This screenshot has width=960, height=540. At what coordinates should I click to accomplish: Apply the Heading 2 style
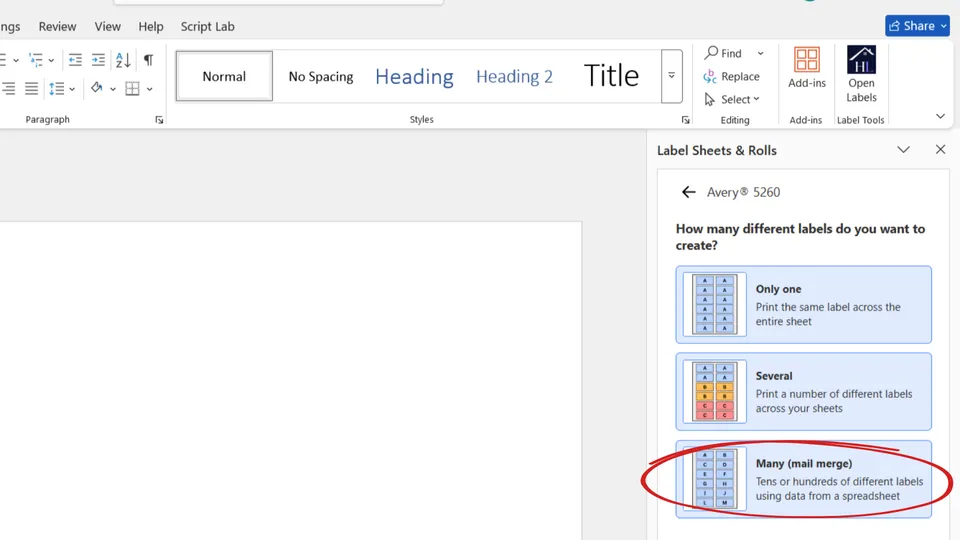[x=514, y=76]
